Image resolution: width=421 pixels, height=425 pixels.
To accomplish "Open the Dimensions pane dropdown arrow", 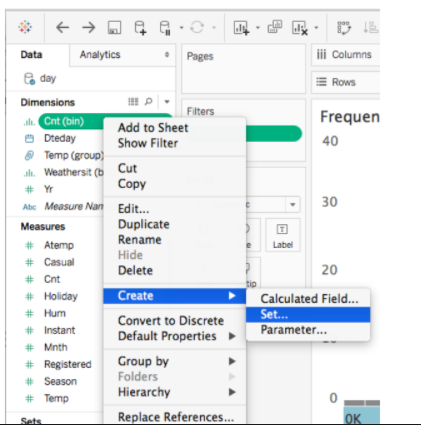I will (x=167, y=102).
